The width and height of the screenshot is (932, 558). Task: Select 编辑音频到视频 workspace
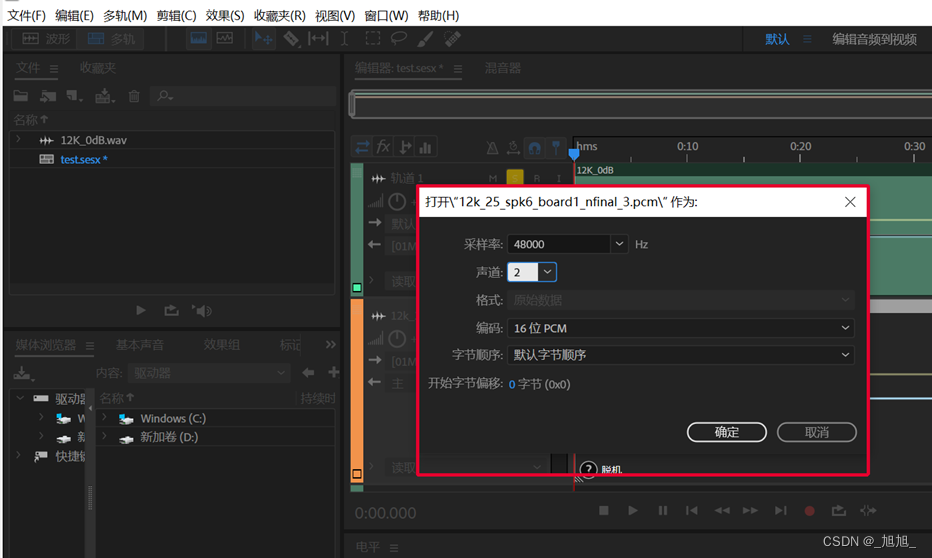pyautogui.click(x=874, y=39)
